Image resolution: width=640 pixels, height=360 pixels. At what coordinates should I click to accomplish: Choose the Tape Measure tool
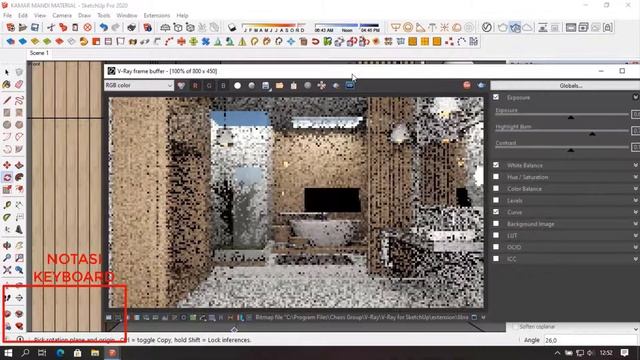(x=7, y=205)
